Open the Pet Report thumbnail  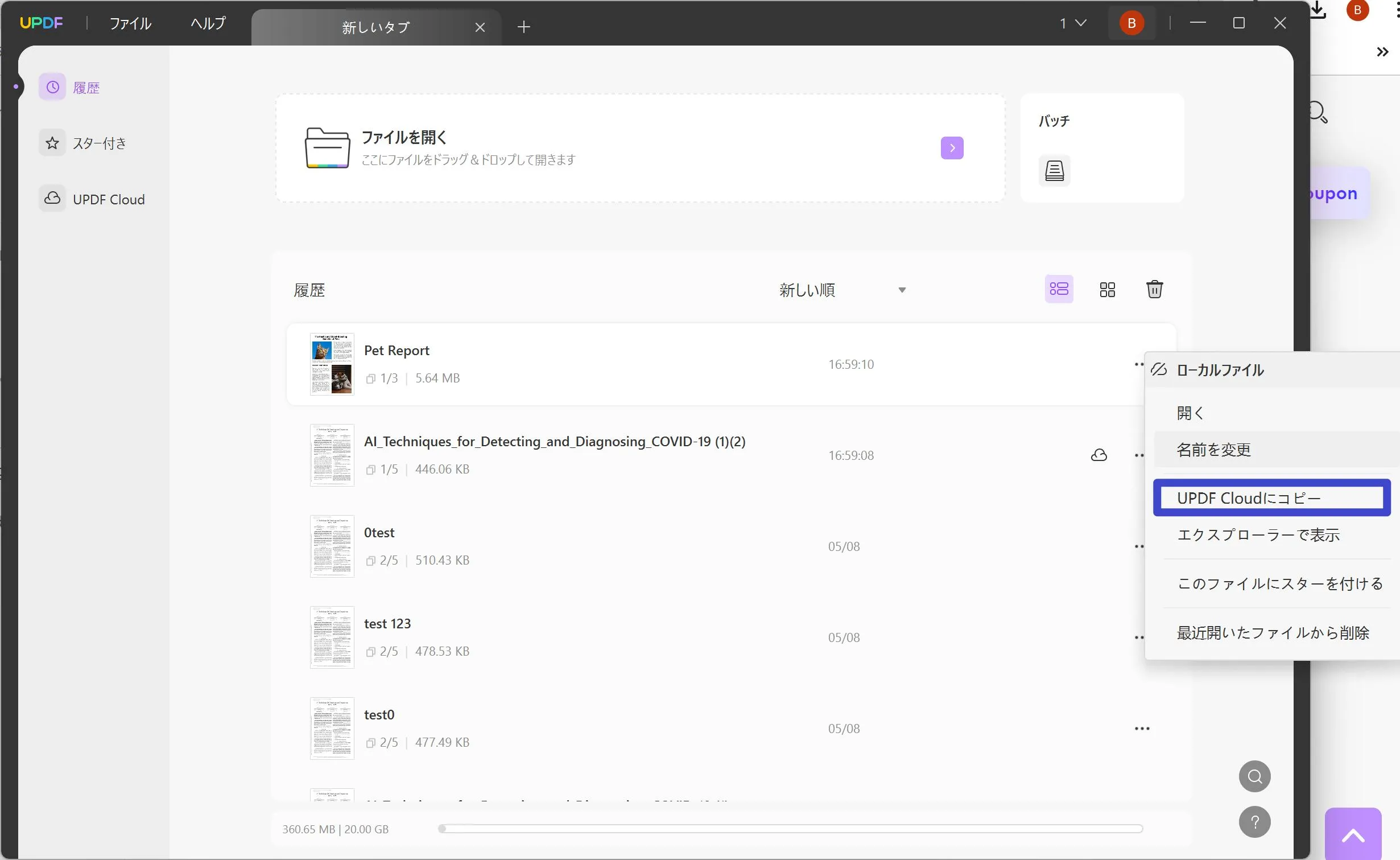[332, 364]
